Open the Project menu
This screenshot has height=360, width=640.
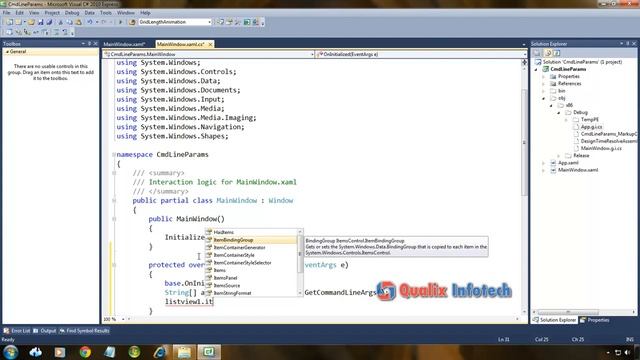(52, 13)
